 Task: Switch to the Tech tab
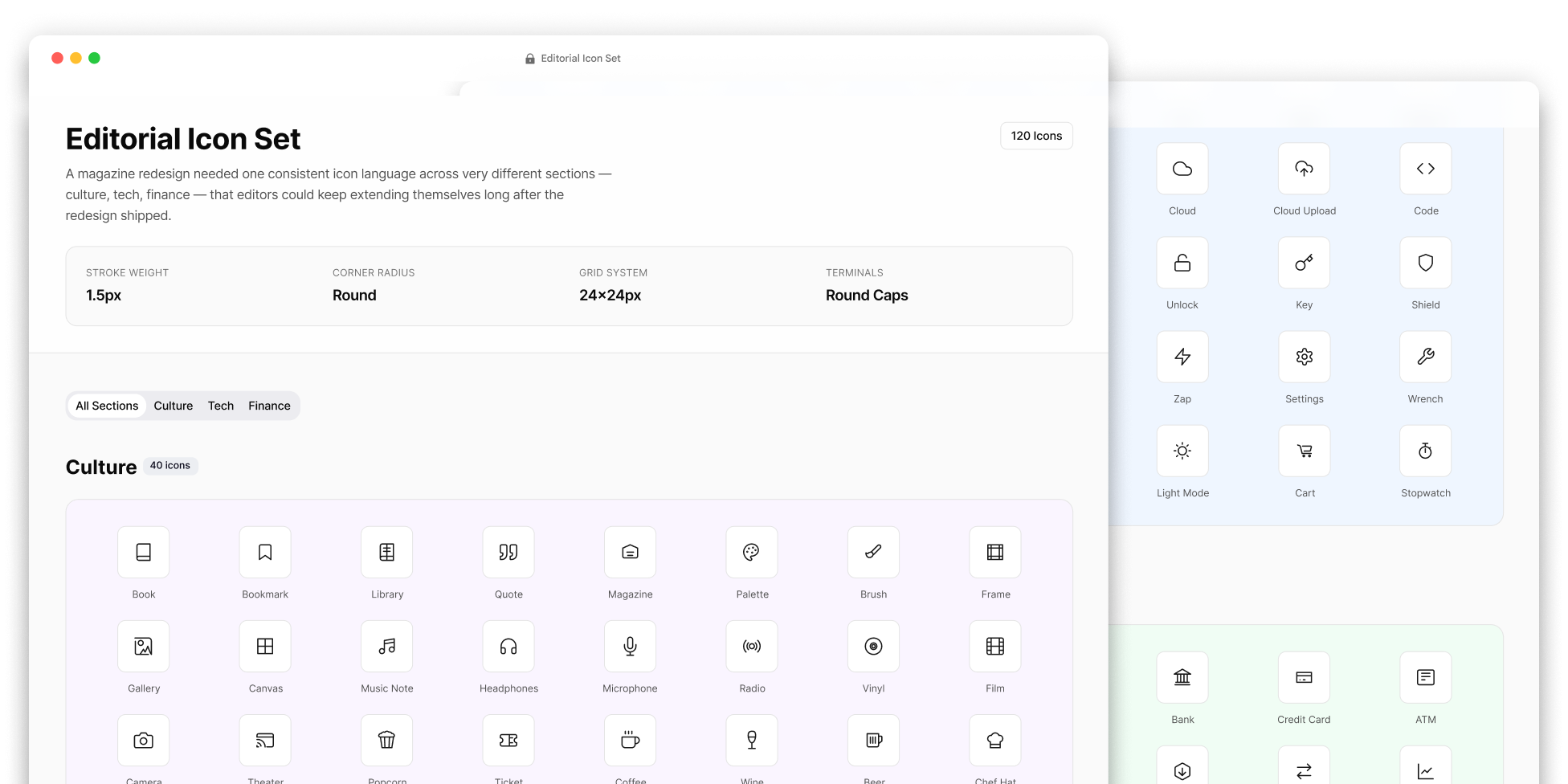pos(221,406)
